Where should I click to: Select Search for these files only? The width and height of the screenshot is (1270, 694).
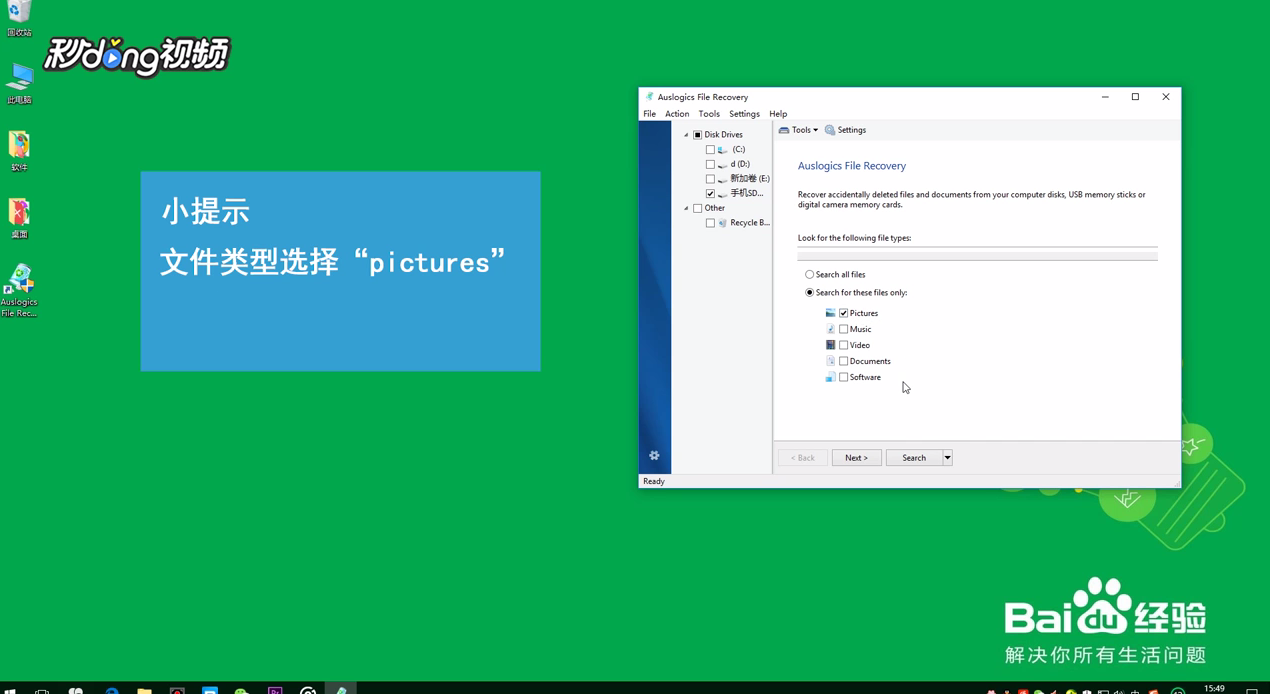(x=810, y=293)
